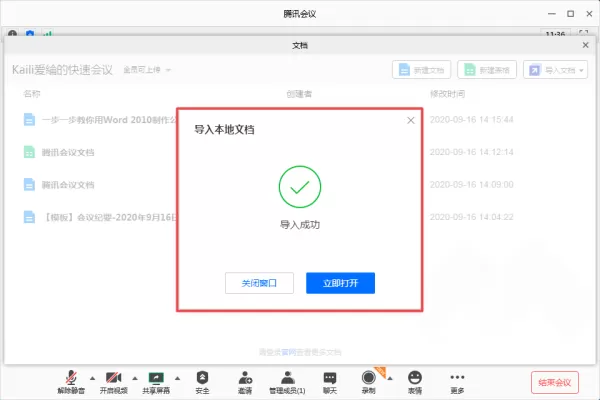Click the 录制 record icon

368,378
